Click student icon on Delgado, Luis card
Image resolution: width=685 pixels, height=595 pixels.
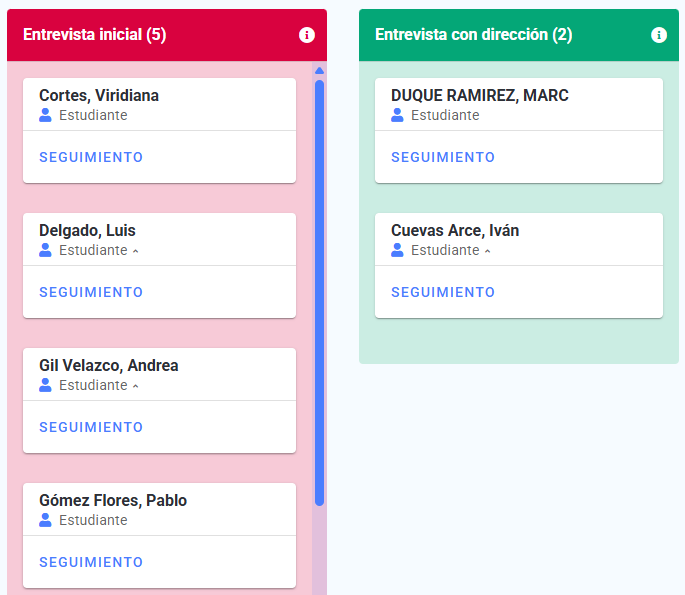coord(45,250)
